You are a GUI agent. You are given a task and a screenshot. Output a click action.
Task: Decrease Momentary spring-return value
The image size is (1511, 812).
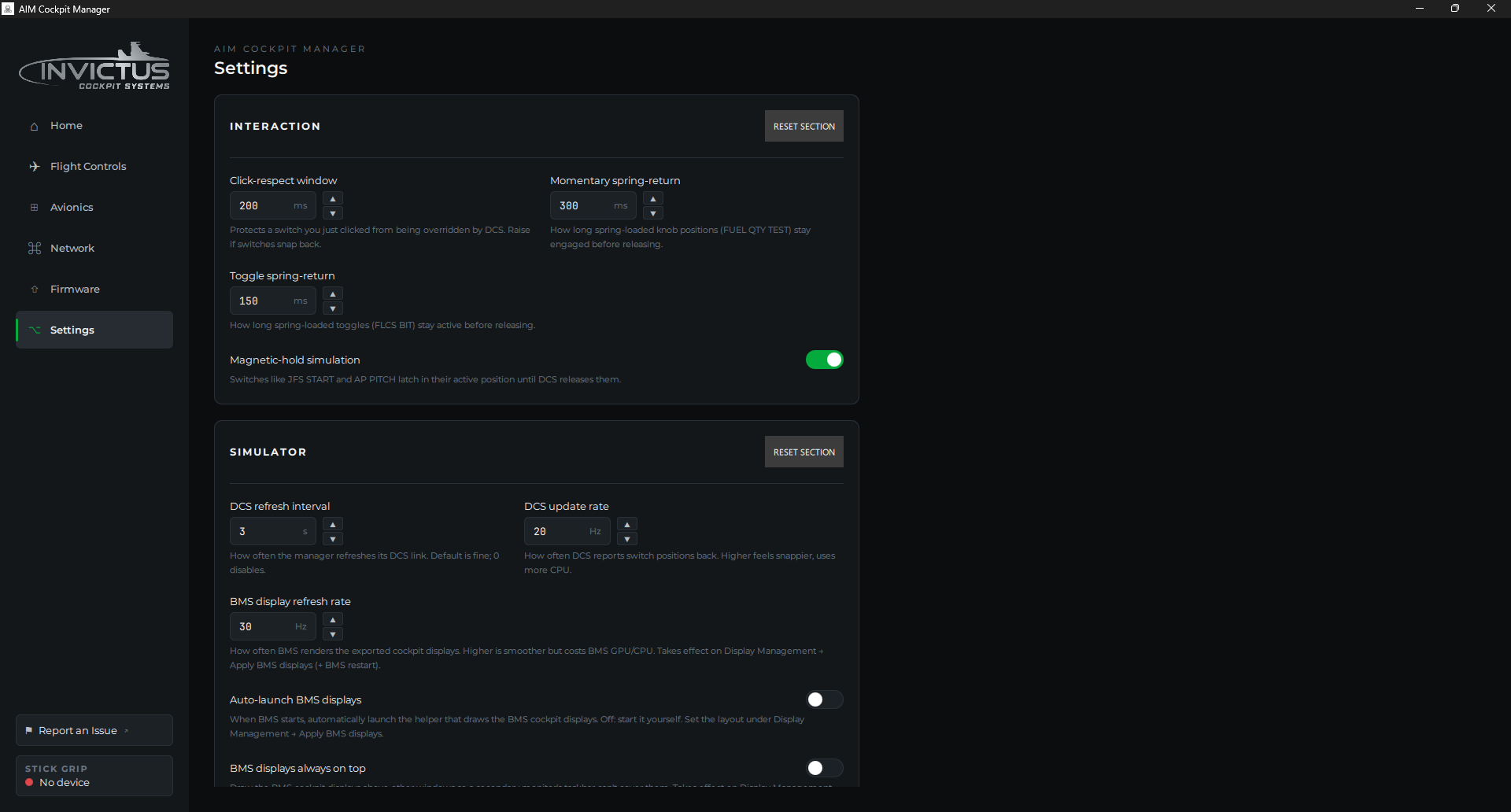pyautogui.click(x=653, y=213)
